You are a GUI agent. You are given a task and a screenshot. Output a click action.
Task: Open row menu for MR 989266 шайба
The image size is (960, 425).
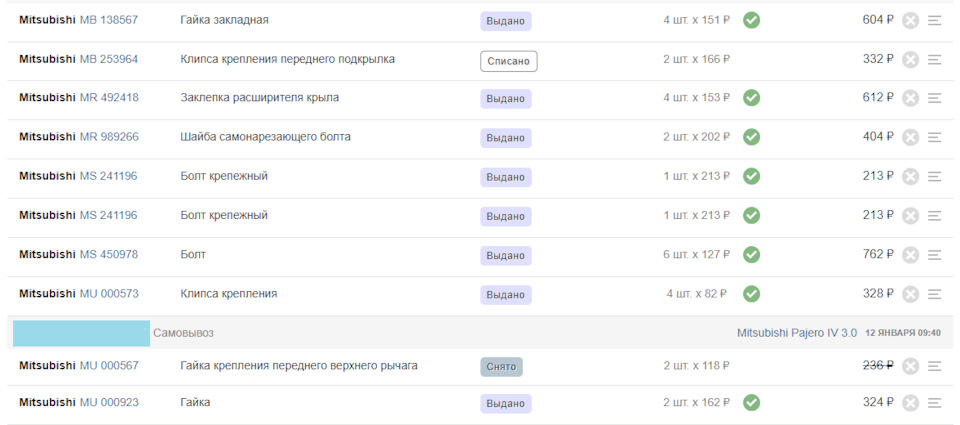(x=935, y=137)
